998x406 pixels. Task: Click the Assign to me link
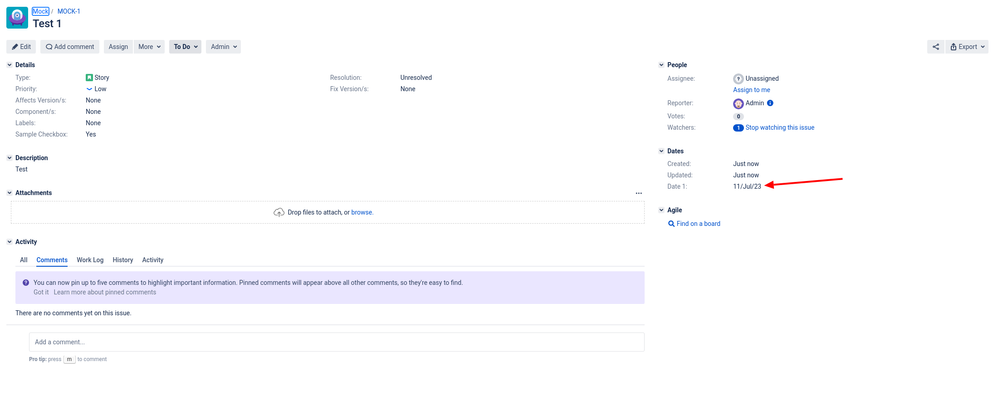751,90
